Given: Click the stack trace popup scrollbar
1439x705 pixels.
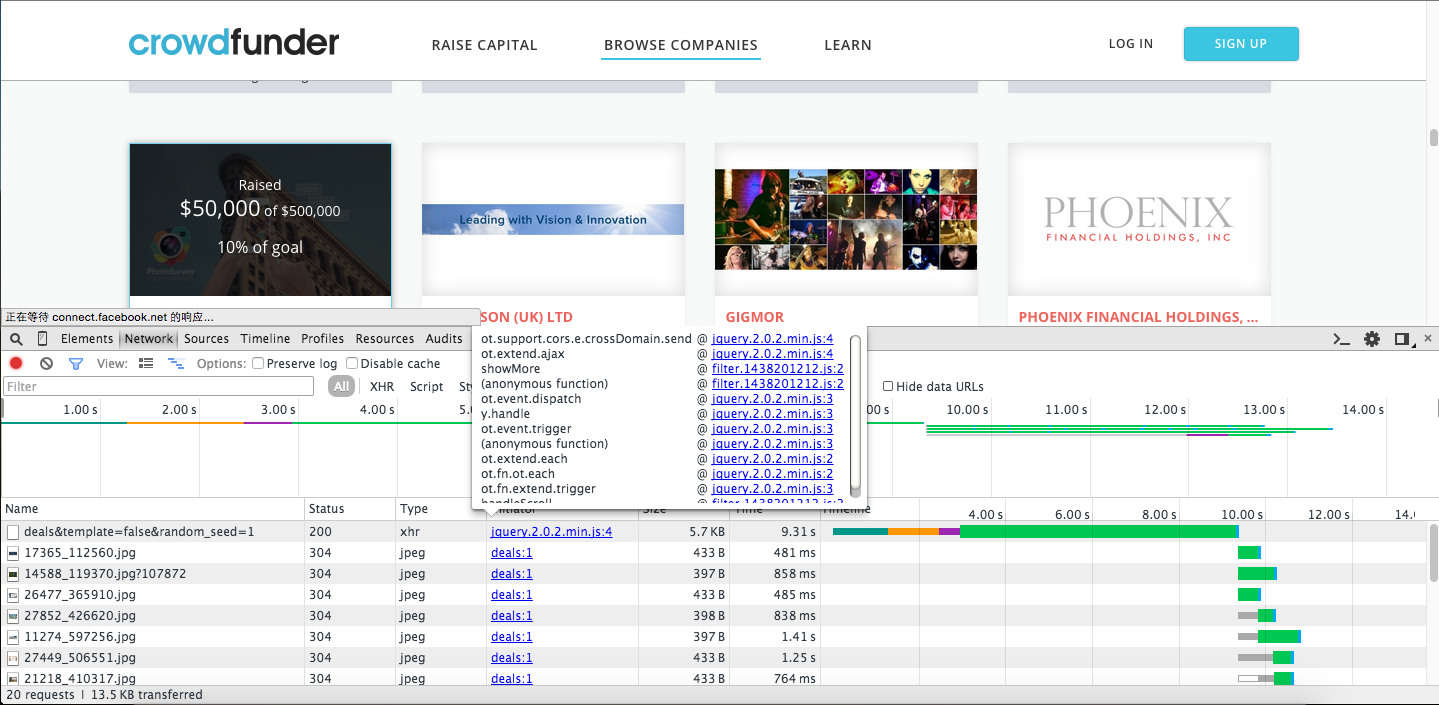Looking at the screenshot, I should tap(855, 410).
